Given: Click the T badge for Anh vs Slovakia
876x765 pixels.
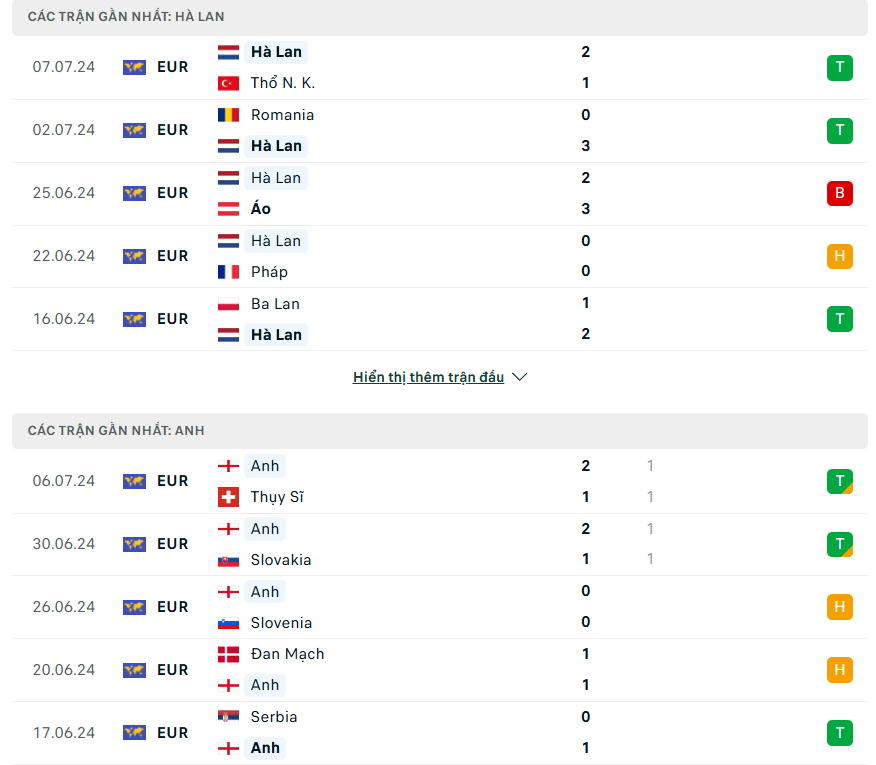Looking at the screenshot, I should (839, 544).
